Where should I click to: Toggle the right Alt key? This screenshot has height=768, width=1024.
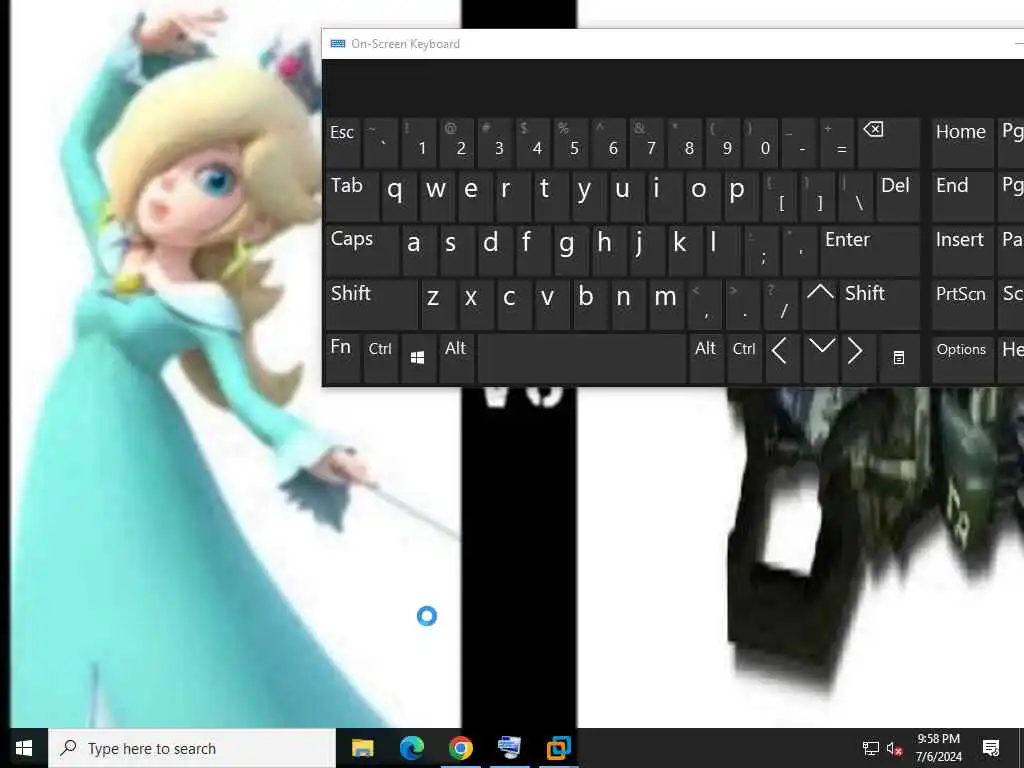click(x=706, y=358)
